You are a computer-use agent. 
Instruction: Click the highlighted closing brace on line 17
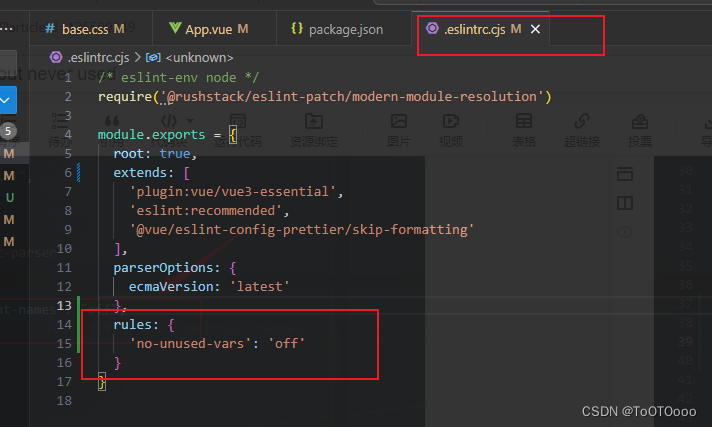[102, 382]
